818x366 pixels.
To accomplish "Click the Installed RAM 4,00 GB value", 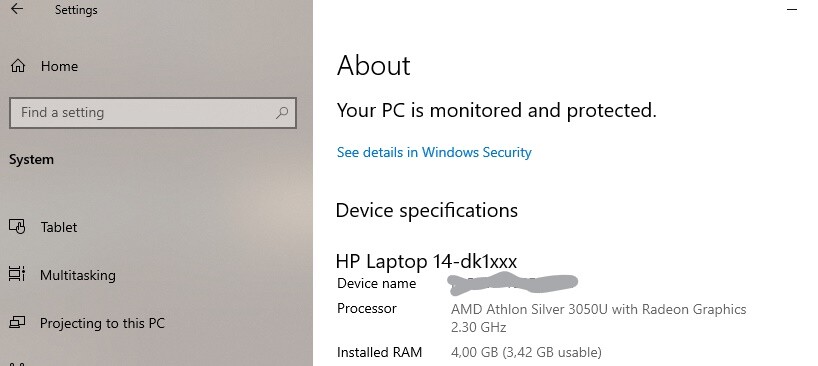I will [x=526, y=352].
